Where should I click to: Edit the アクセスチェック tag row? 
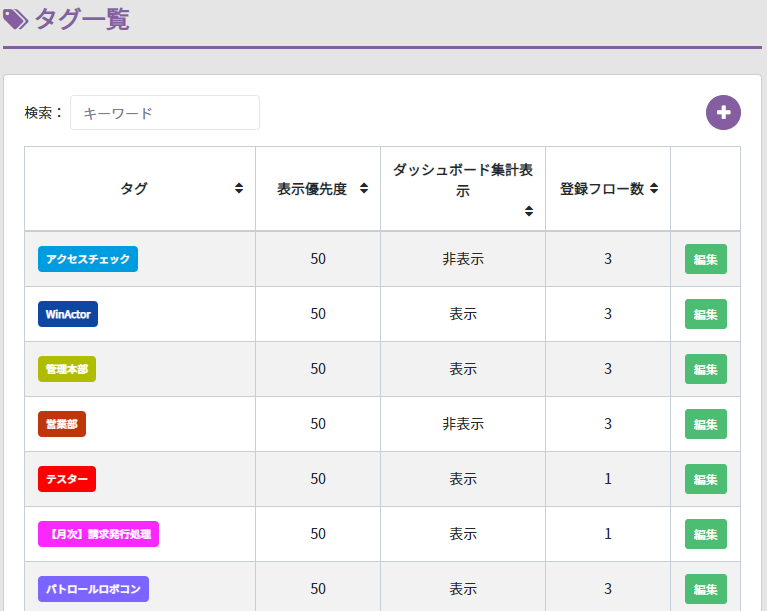tap(705, 259)
